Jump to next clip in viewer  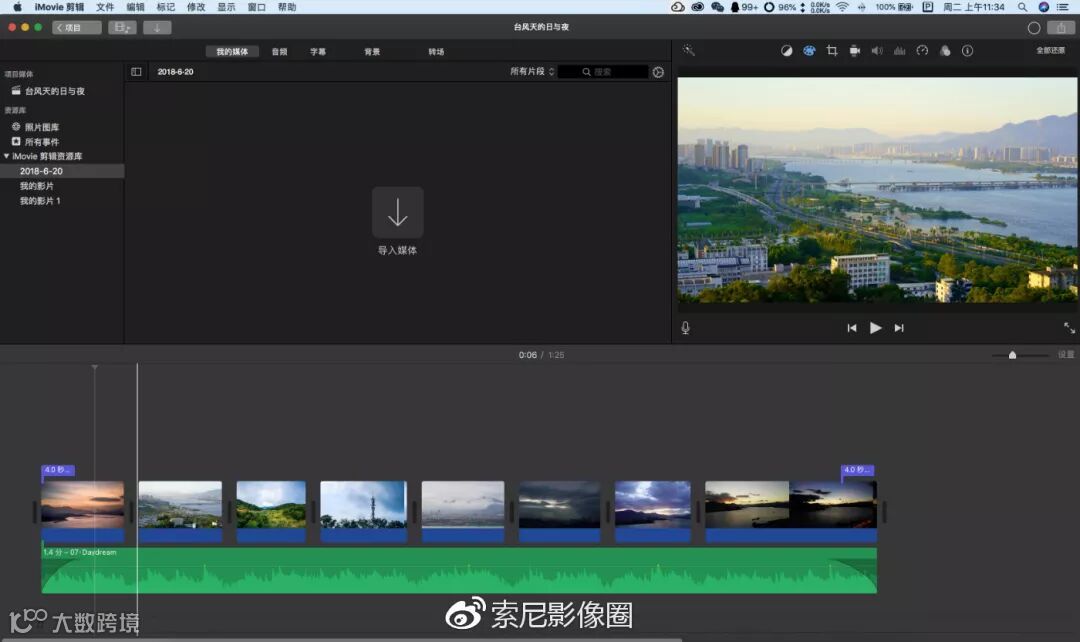[x=899, y=328]
